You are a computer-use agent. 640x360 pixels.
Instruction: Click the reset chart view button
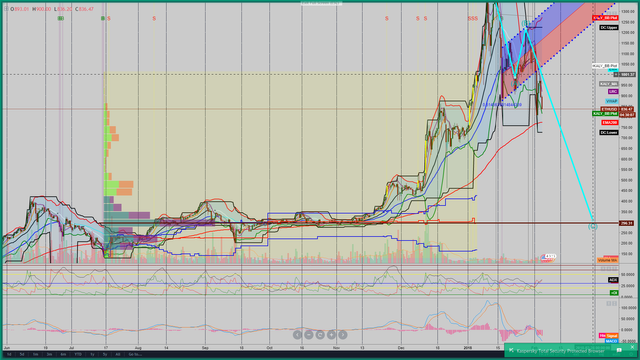320,335
